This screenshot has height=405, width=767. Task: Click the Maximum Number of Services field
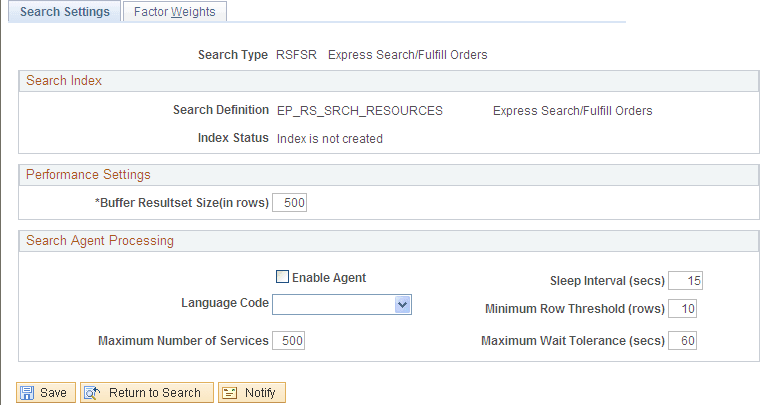point(289,340)
